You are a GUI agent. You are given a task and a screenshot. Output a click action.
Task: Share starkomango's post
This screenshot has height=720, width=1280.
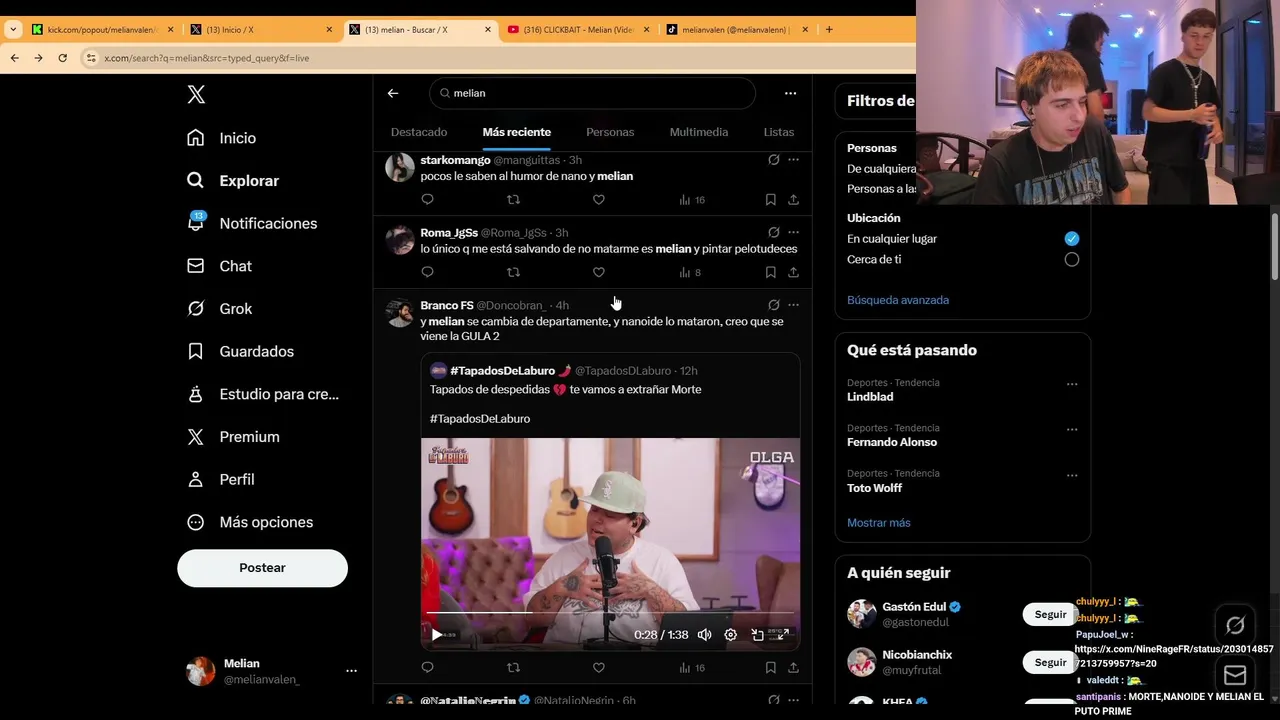[x=793, y=200]
